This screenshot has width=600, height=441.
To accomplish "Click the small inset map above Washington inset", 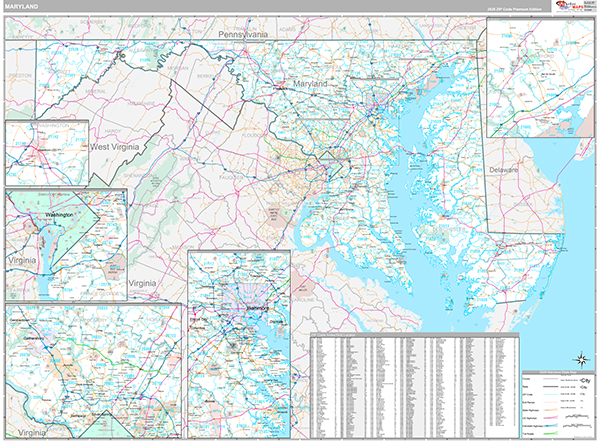I will tap(45, 152).
